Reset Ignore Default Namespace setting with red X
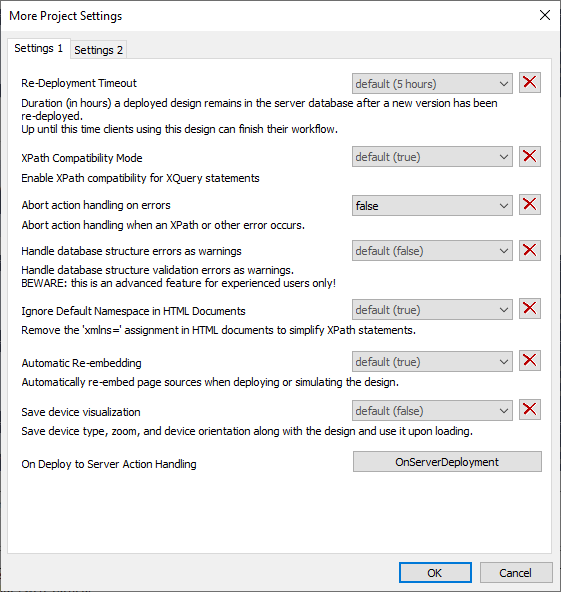The height and width of the screenshot is (592, 561). tap(530, 309)
